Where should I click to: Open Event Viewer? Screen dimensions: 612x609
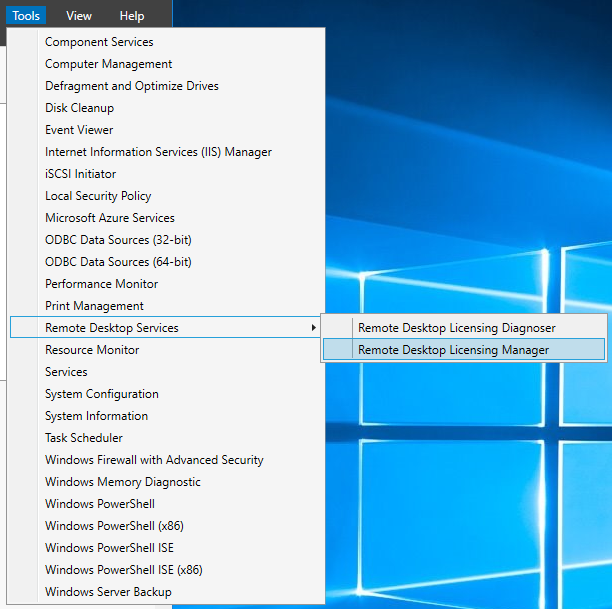[79, 130]
